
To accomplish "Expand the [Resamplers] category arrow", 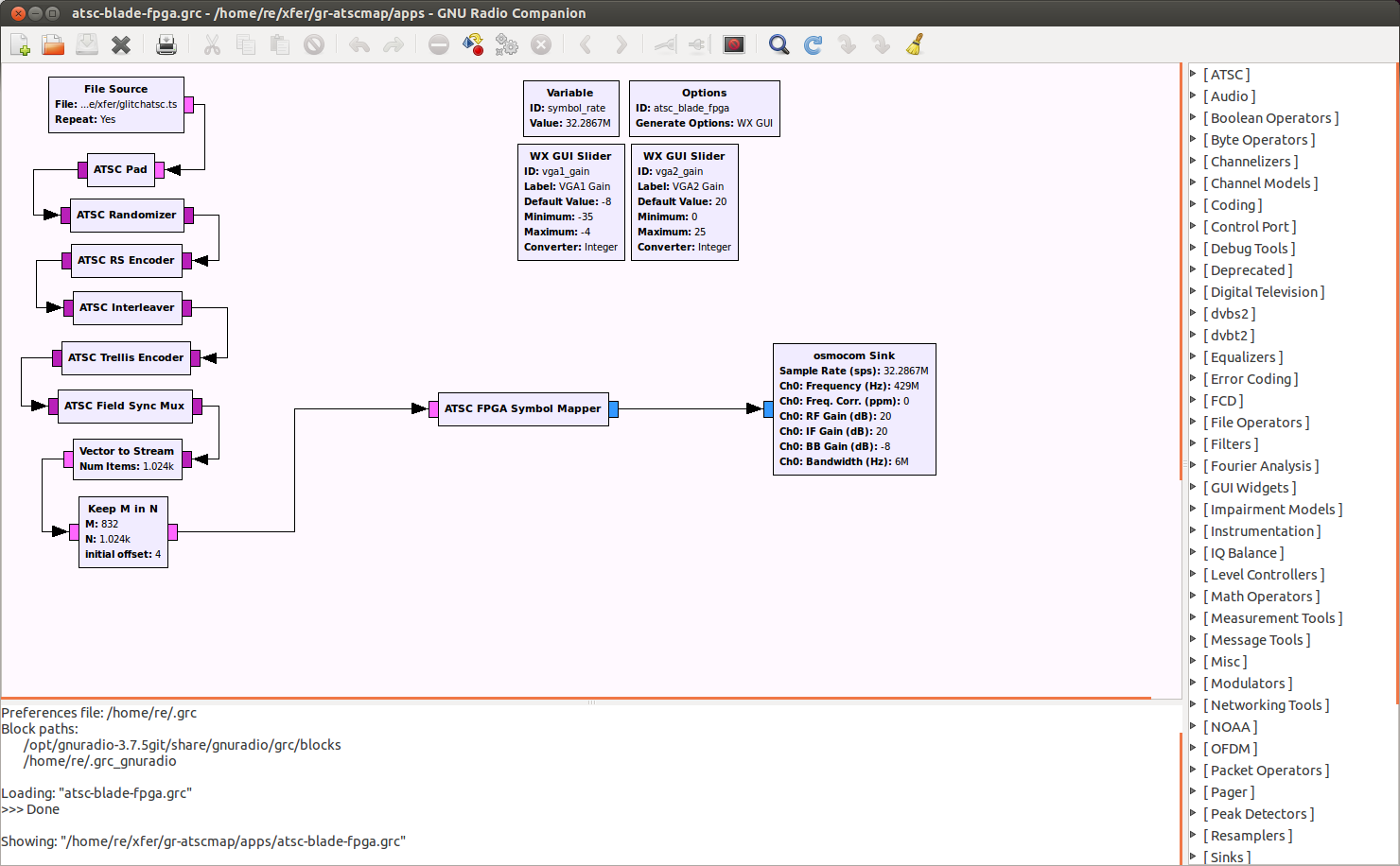I will [1193, 835].
